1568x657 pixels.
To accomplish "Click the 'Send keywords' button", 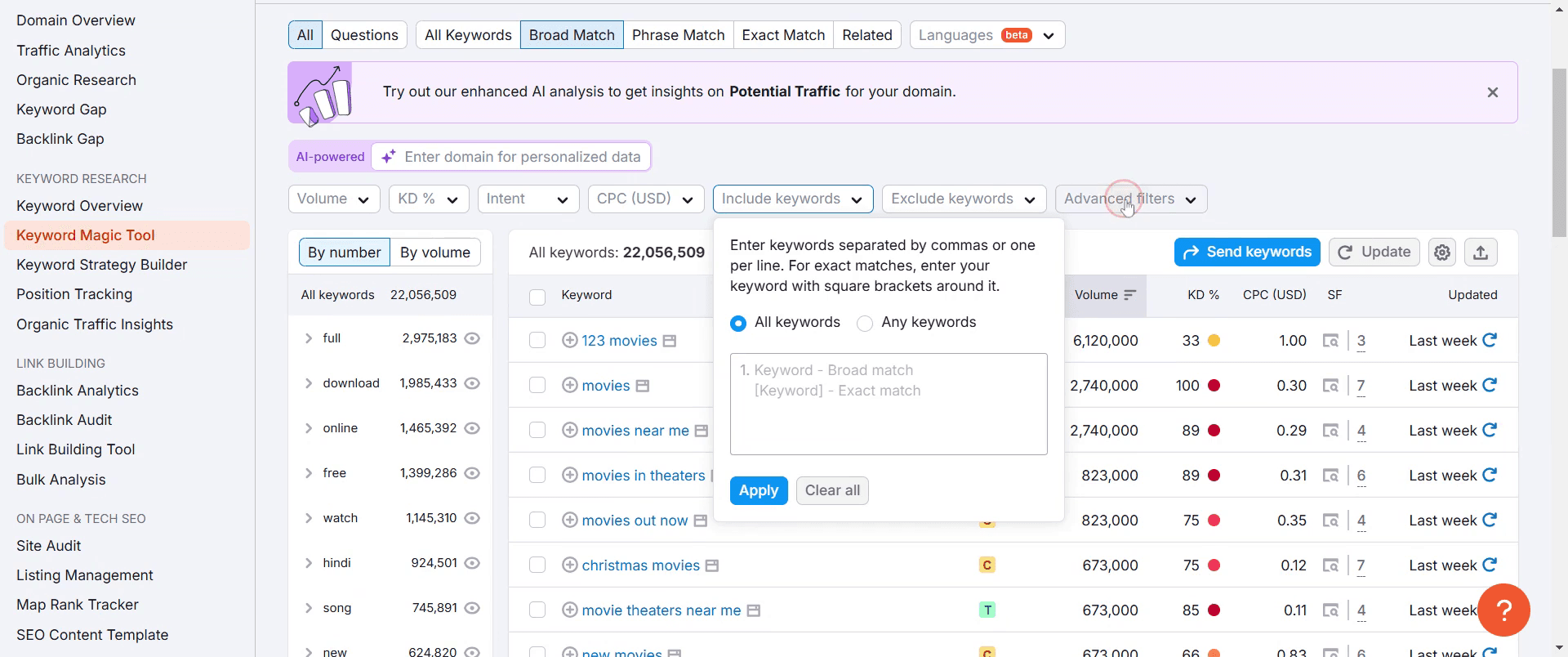I will coord(1247,253).
